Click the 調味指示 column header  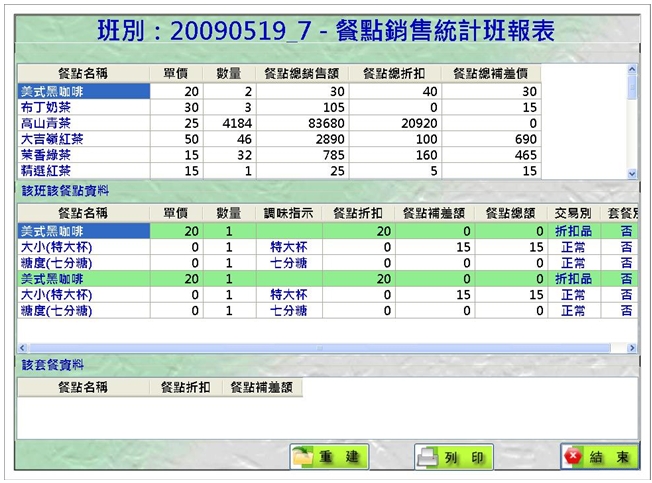(289, 213)
